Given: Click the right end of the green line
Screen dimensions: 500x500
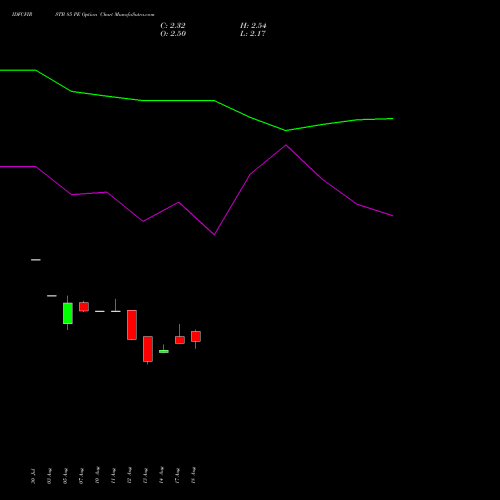Looking at the screenshot, I should (392, 119).
